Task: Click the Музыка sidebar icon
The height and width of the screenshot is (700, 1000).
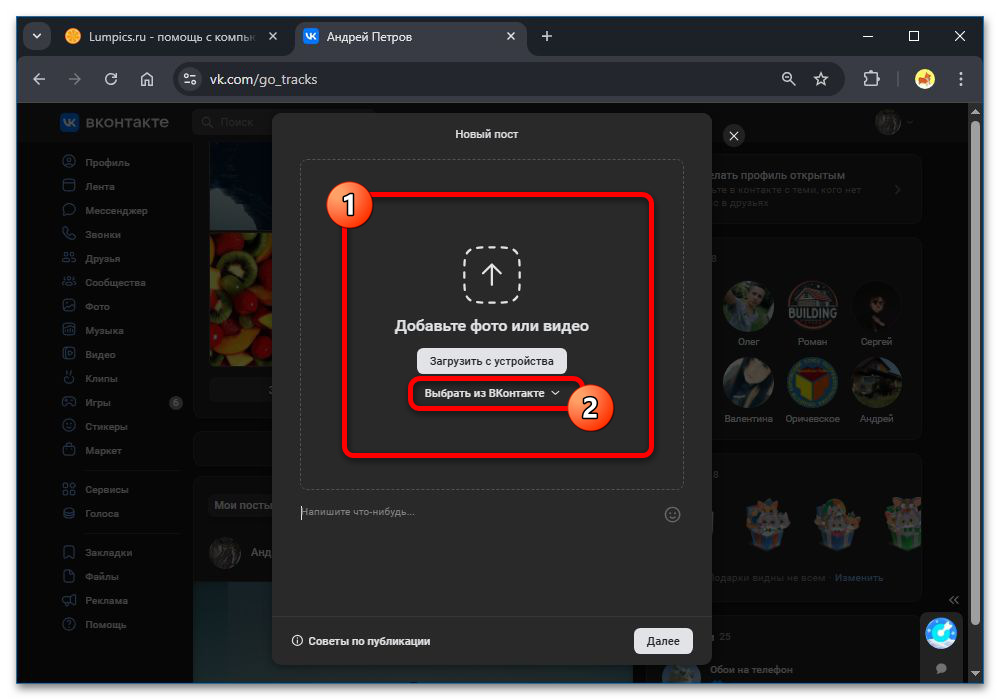Action: tap(69, 330)
